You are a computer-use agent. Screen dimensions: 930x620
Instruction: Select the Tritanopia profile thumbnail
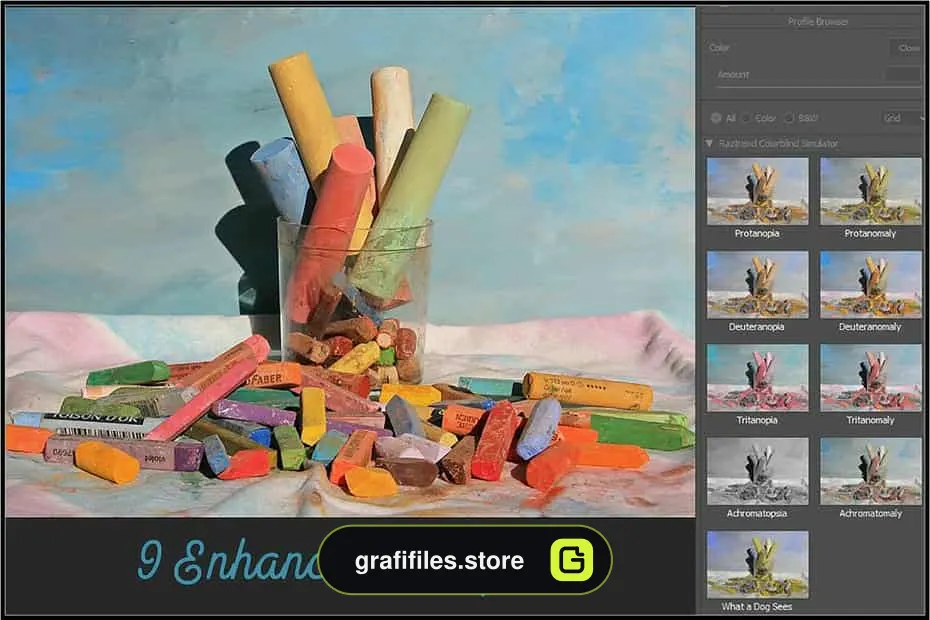(x=757, y=377)
